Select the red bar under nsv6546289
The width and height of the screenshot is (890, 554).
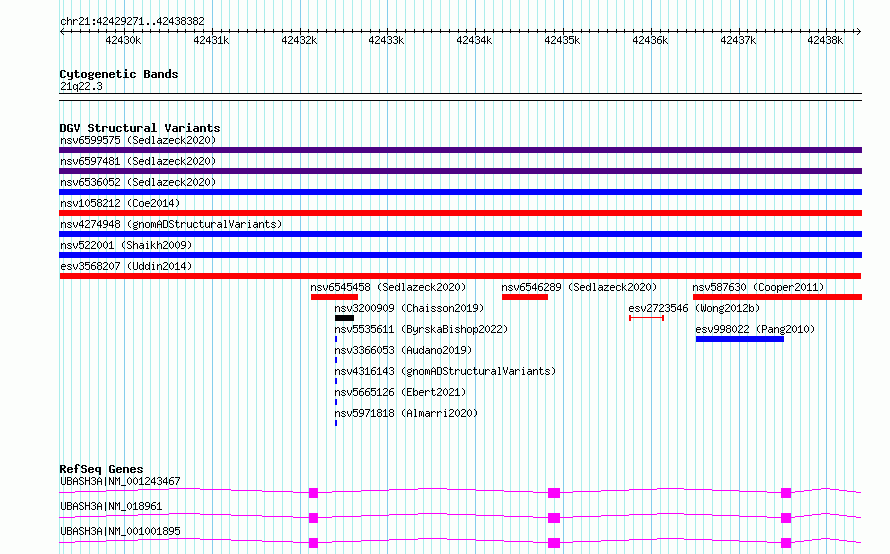525,297
